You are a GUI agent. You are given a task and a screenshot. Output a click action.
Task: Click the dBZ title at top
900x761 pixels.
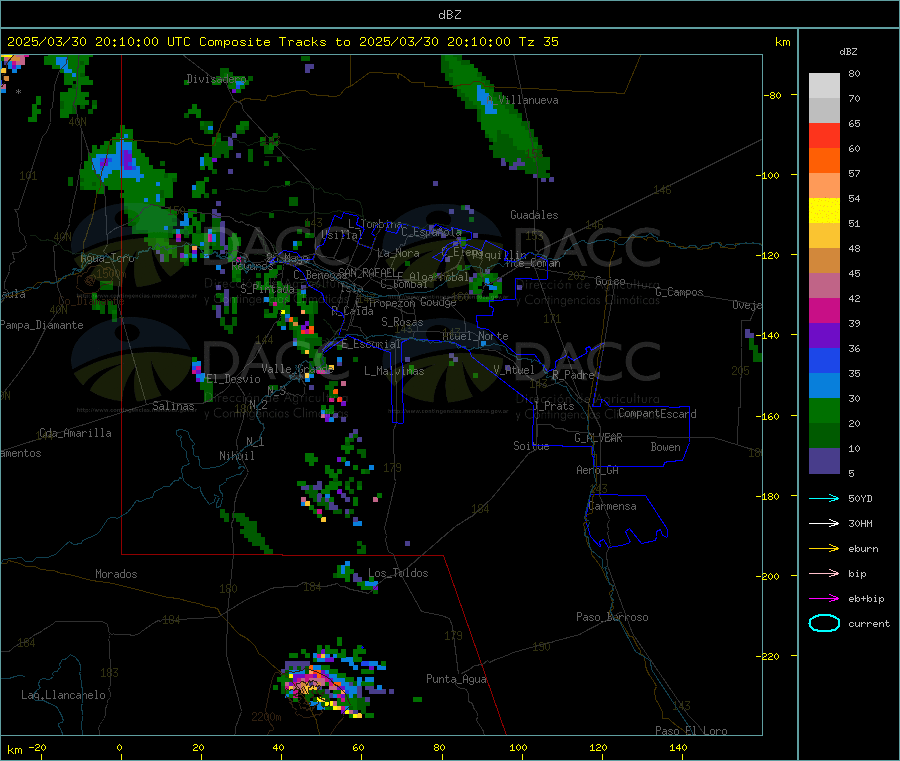449,14
